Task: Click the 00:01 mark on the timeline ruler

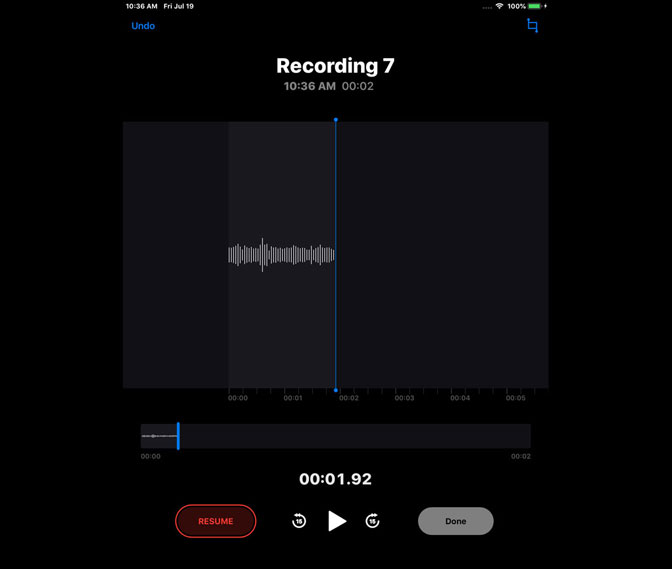Action: 293,398
